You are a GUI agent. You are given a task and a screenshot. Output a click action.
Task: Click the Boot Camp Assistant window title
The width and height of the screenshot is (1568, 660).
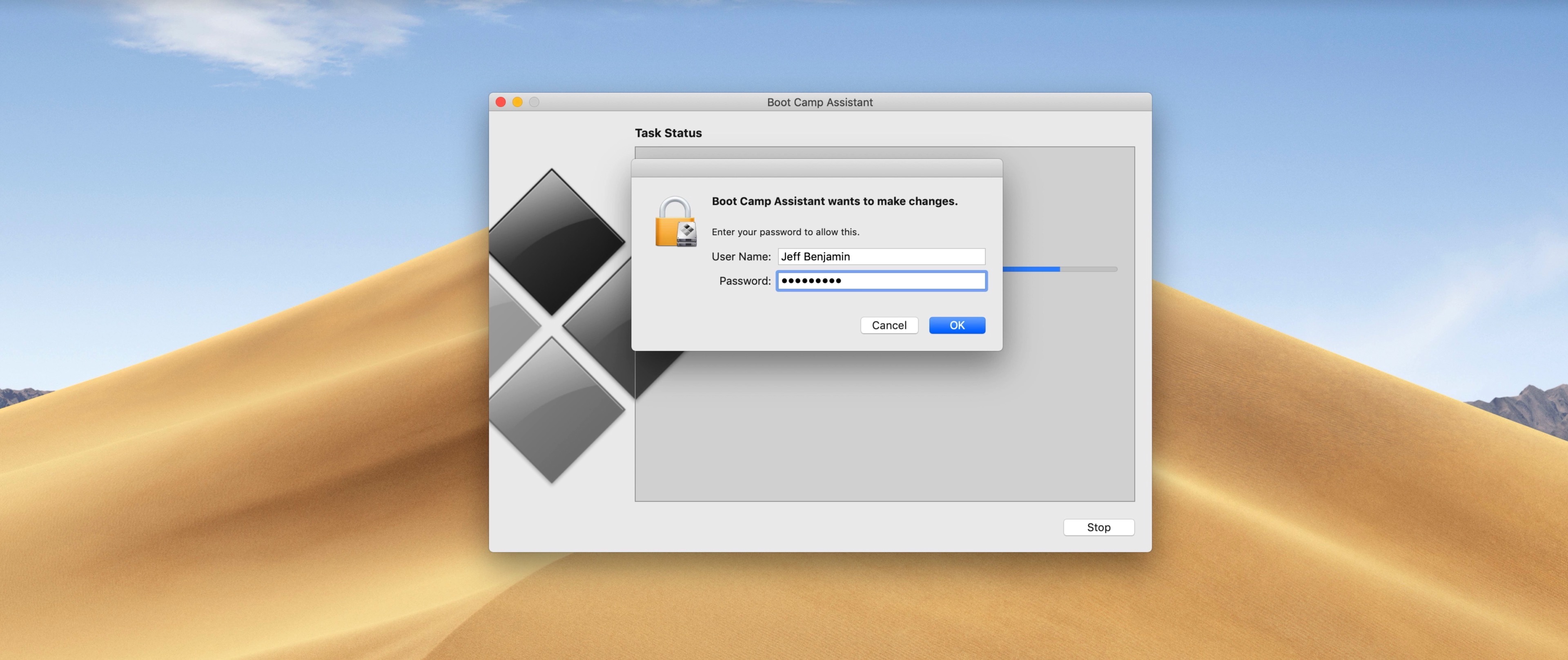pyautogui.click(x=819, y=102)
